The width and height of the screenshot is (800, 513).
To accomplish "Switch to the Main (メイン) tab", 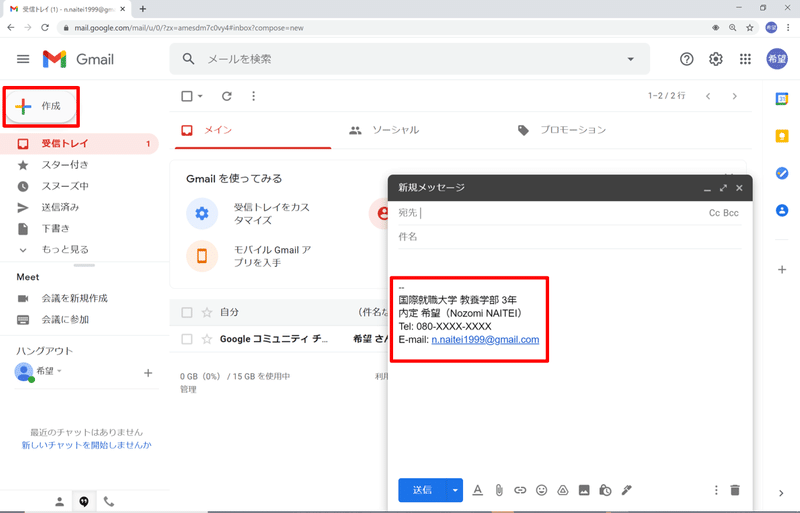I will click(253, 131).
